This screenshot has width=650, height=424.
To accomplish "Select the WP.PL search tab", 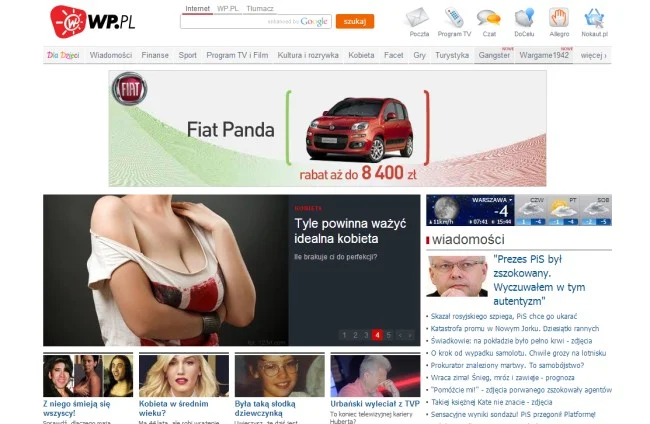I will [x=228, y=9].
